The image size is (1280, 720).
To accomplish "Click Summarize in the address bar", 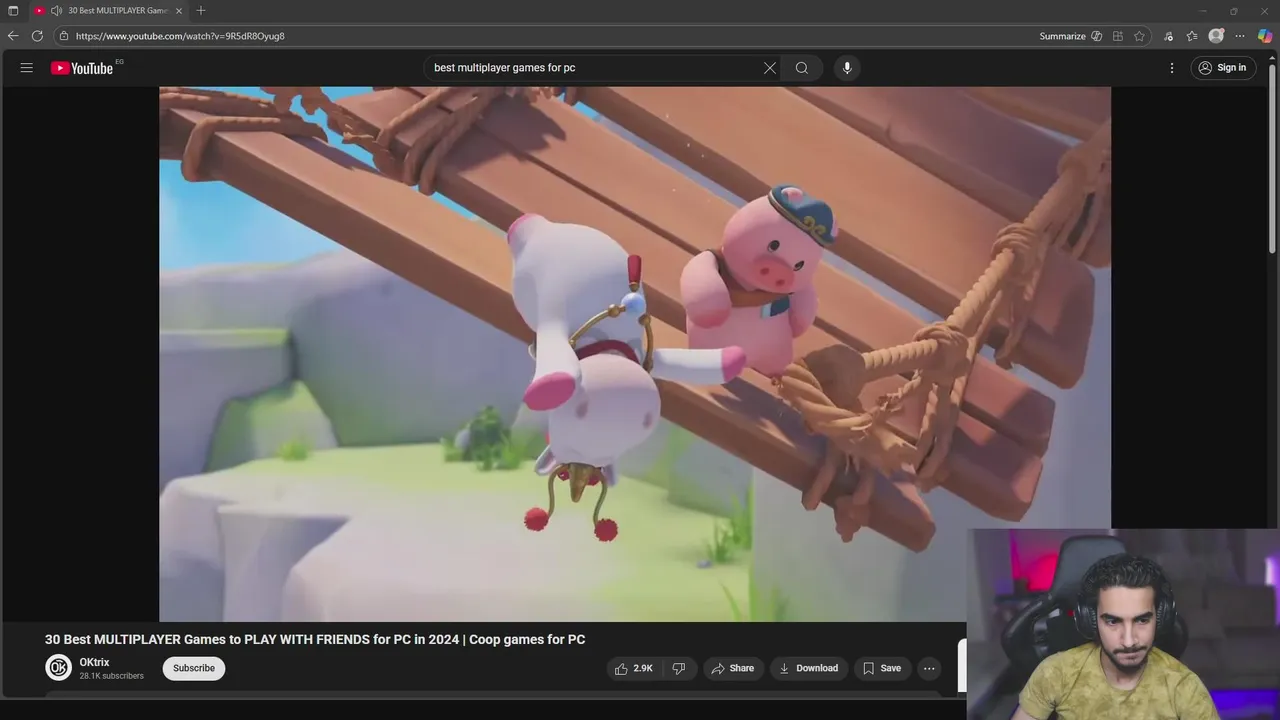I will tap(1062, 36).
